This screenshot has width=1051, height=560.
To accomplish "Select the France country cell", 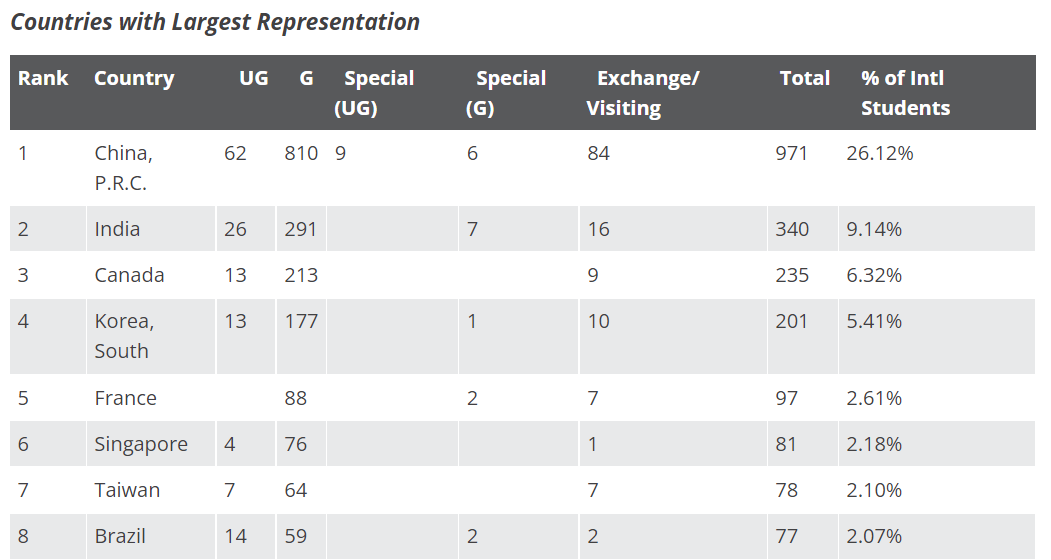I will tap(125, 398).
